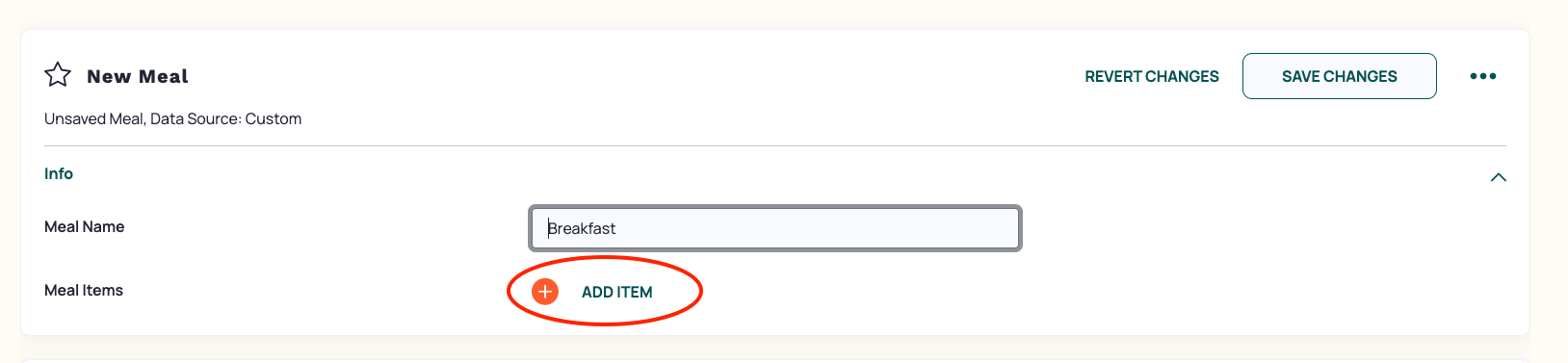Click the divider line above the Info section
This screenshot has height=363, width=1568.
[774, 145]
